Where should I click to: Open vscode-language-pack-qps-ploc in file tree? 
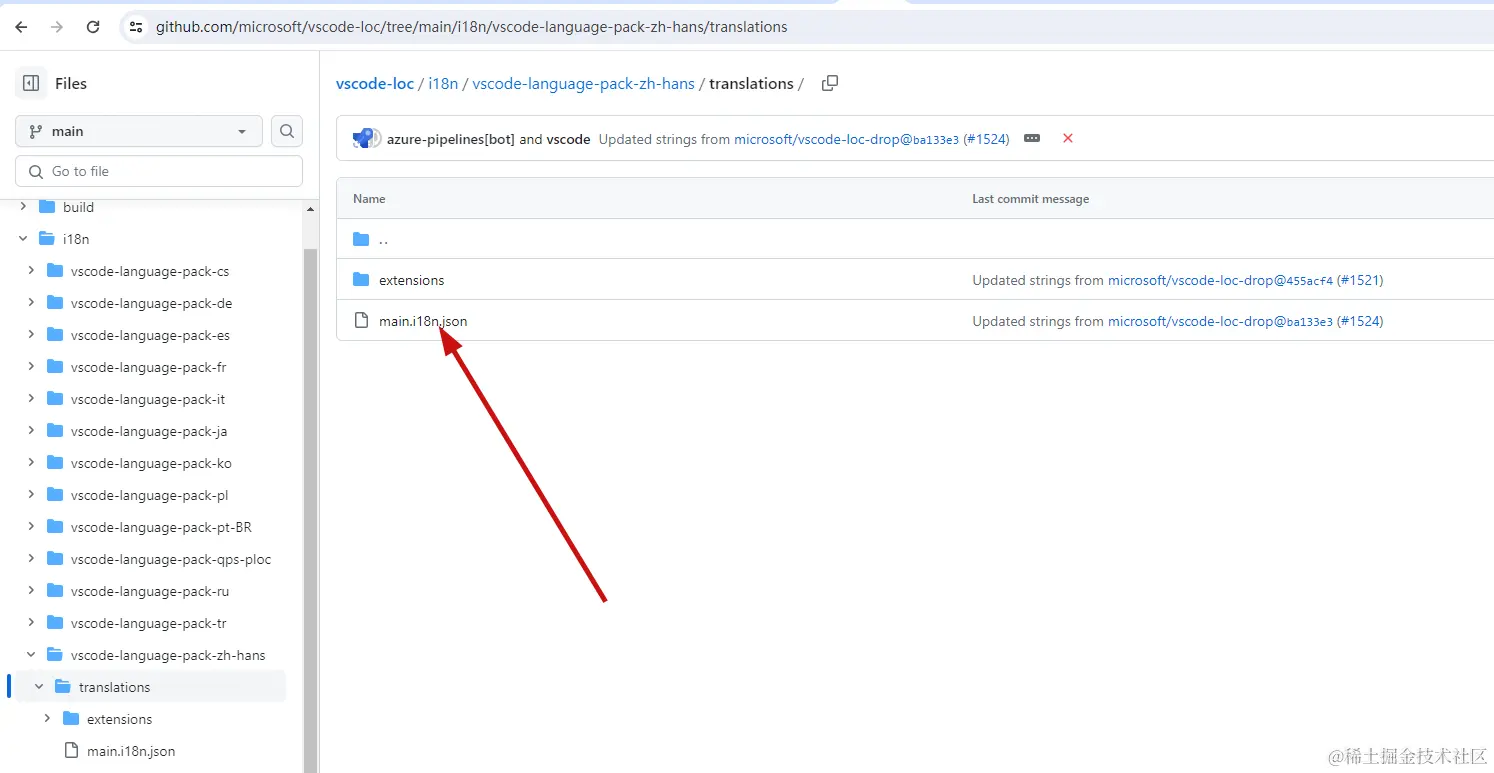(171, 559)
